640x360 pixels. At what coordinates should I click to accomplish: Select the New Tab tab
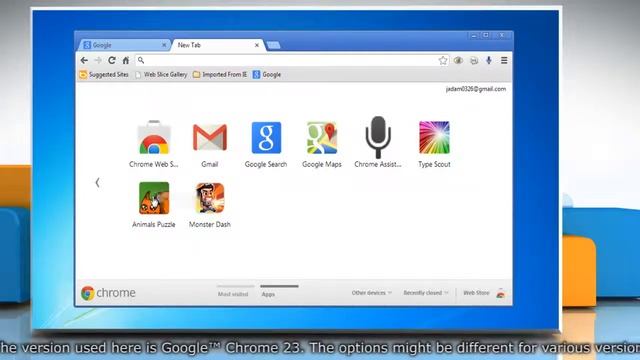pyautogui.click(x=218, y=45)
